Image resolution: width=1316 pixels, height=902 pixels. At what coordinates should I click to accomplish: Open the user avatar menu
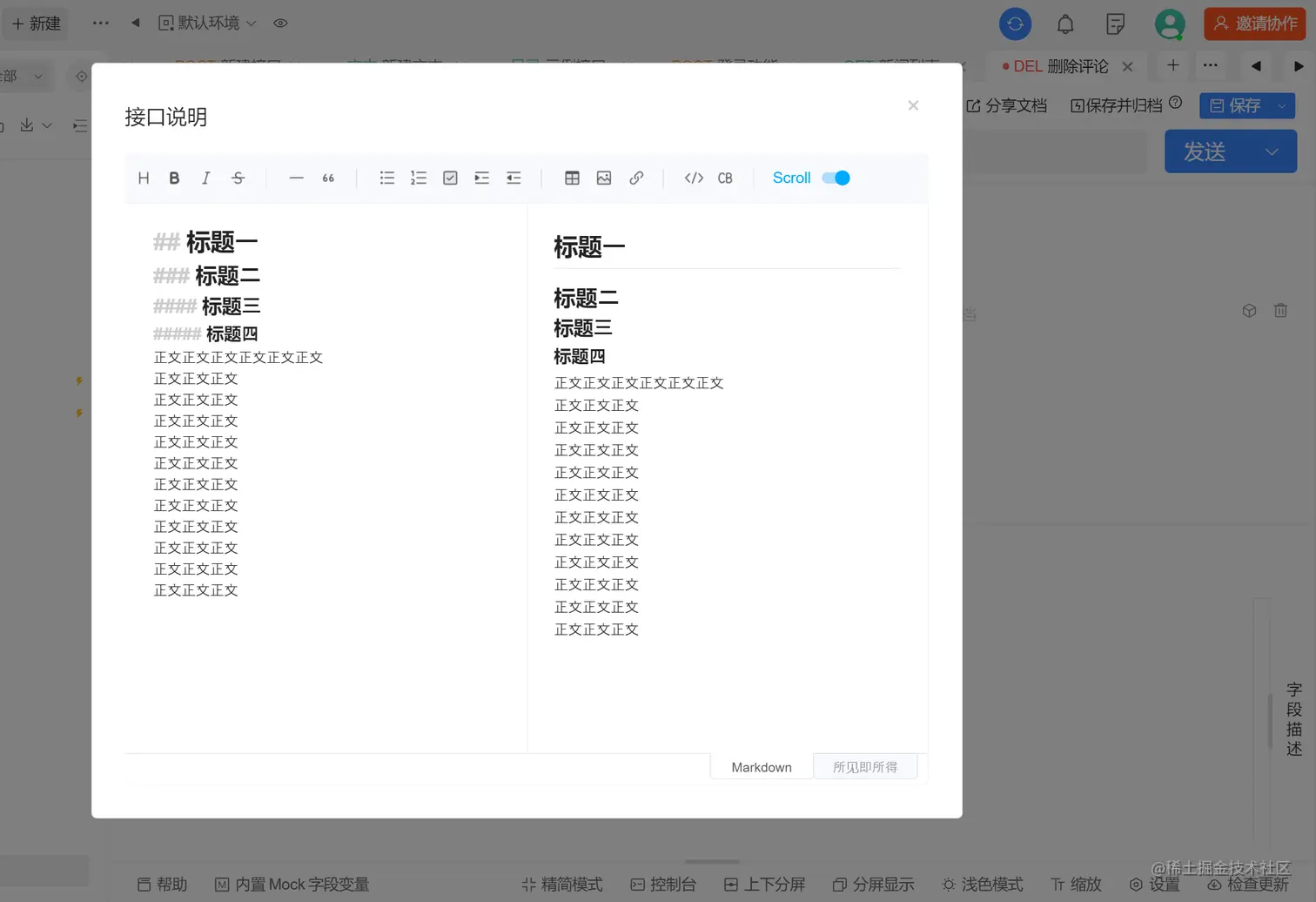[1169, 24]
